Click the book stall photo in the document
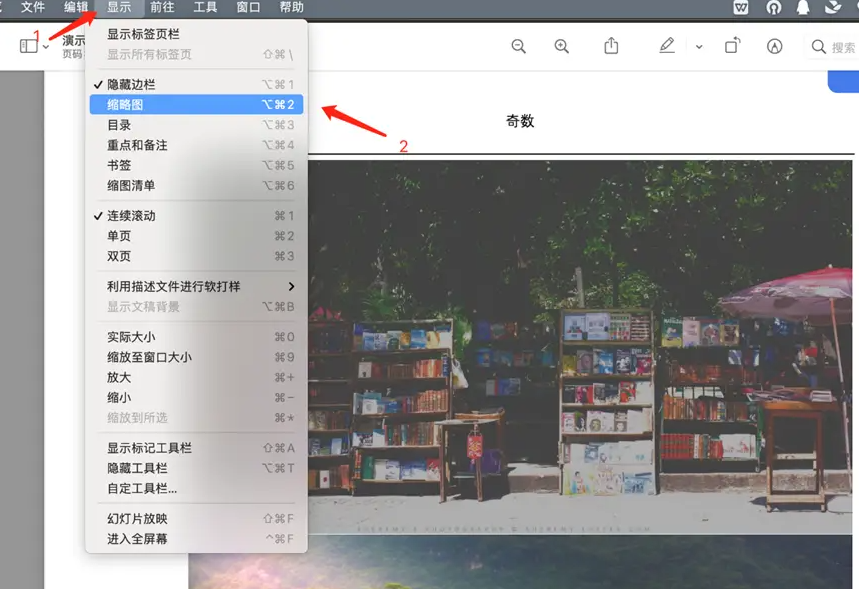This screenshot has width=859, height=589. [580, 347]
